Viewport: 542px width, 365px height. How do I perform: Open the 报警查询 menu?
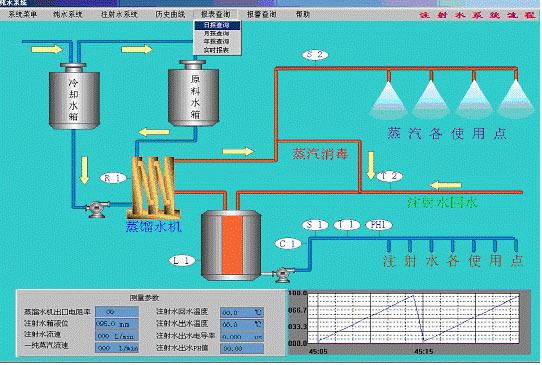click(x=262, y=15)
